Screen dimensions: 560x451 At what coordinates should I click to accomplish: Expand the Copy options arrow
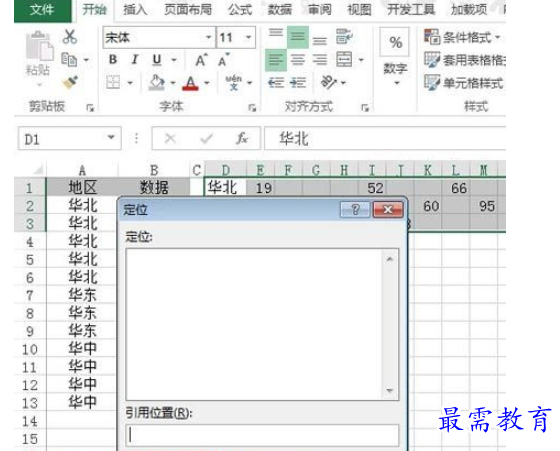point(86,60)
